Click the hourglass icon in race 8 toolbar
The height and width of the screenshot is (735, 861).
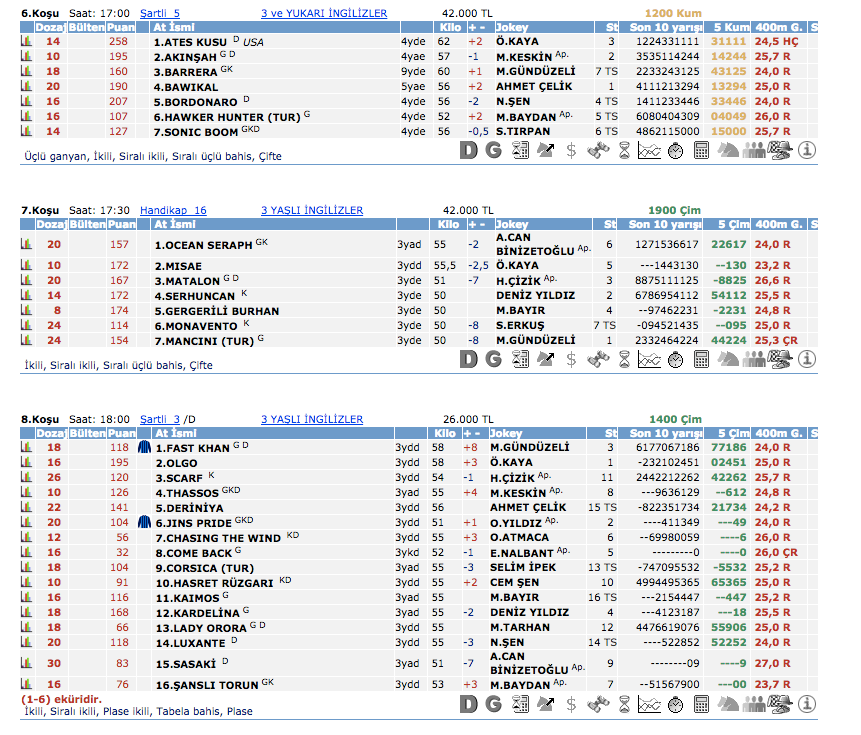[624, 704]
